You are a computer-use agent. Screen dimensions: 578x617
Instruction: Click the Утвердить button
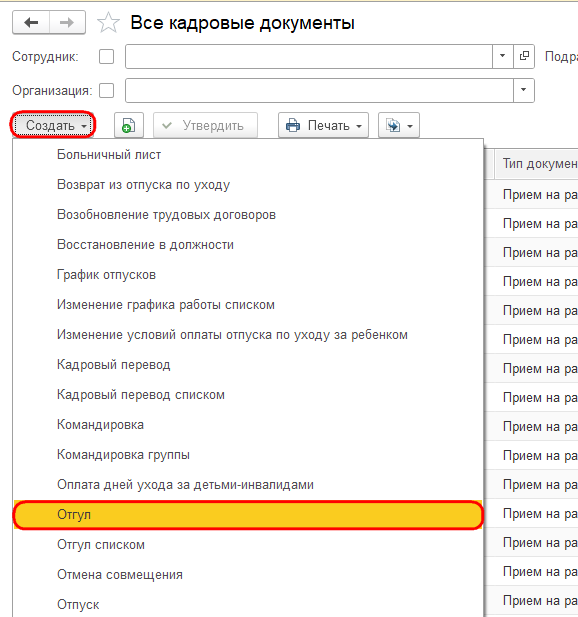click(205, 126)
